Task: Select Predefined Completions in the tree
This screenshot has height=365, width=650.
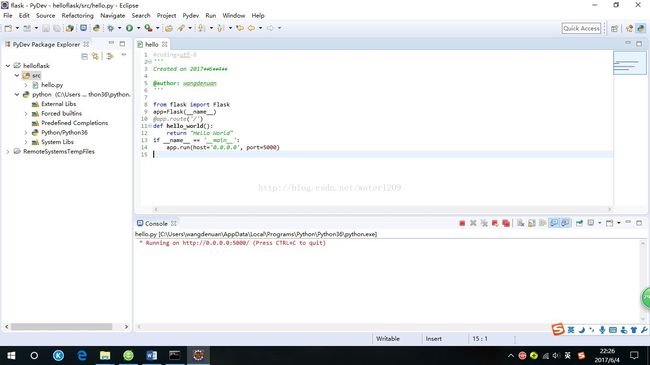Action: click(x=75, y=123)
